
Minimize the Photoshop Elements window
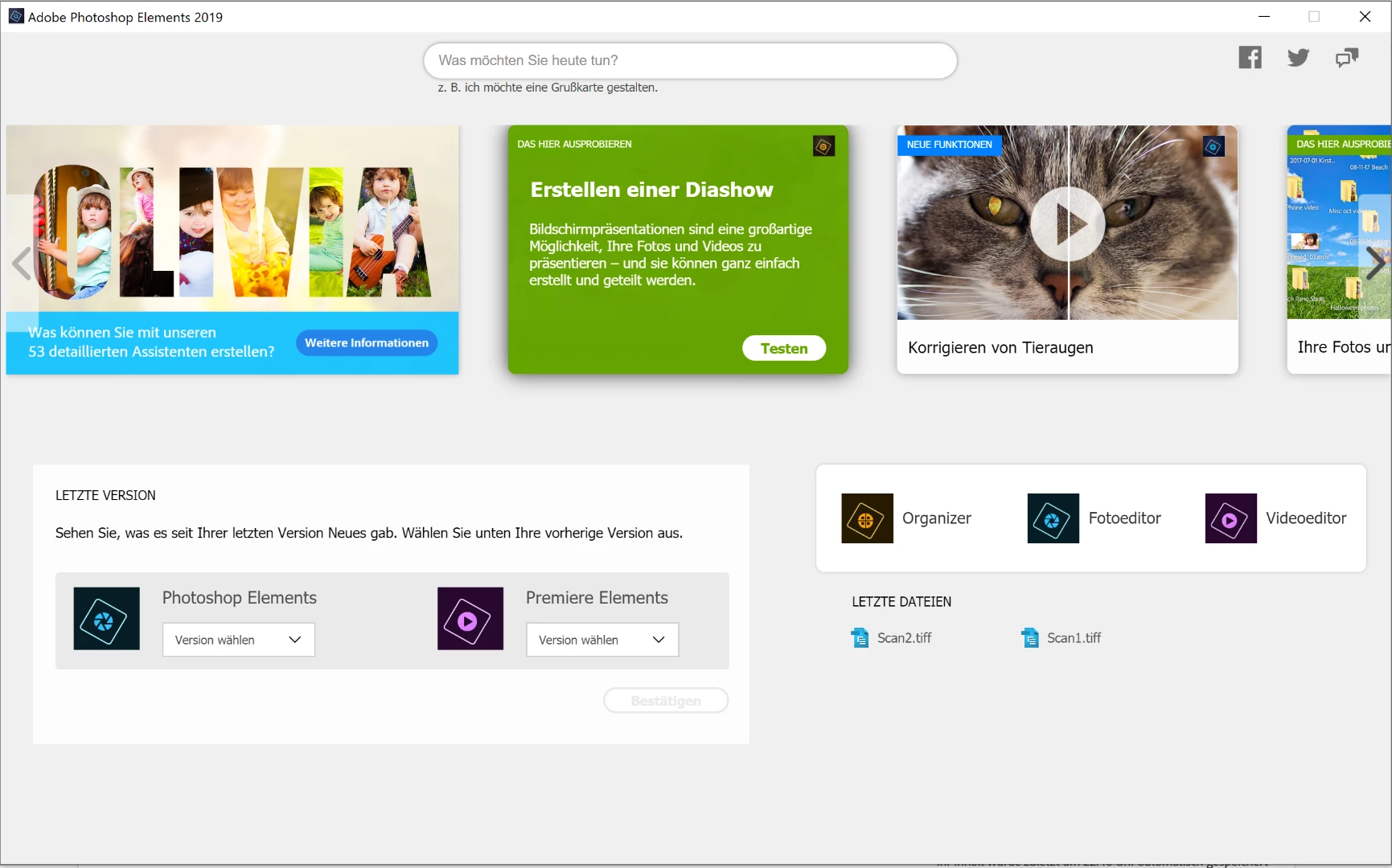1264,17
